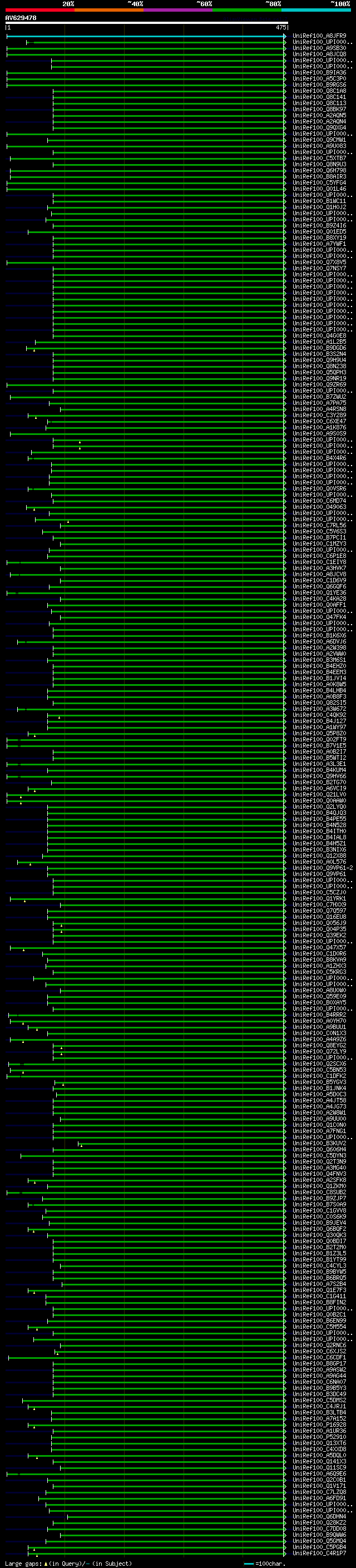Click hit label UniRef100_C5XTB7
This screenshot has height=1568, width=356.
[x=319, y=159]
